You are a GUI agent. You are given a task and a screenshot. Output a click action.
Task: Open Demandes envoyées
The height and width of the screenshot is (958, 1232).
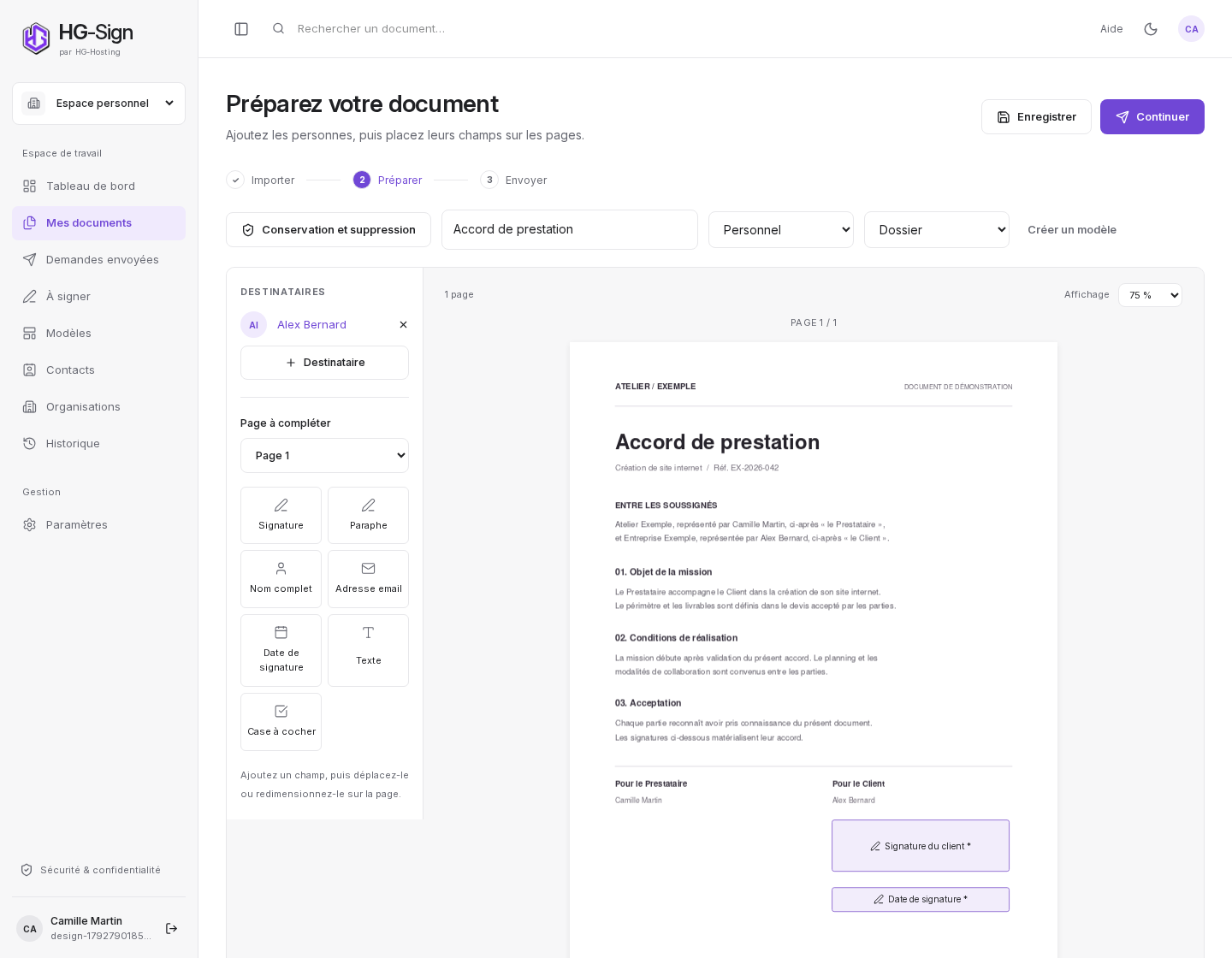98,260
